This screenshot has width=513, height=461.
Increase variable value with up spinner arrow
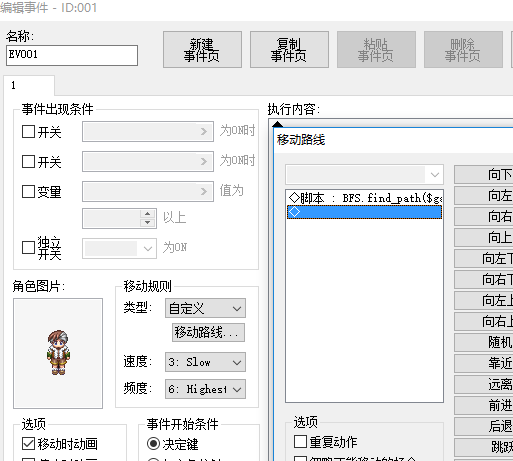pyautogui.click(x=148, y=214)
